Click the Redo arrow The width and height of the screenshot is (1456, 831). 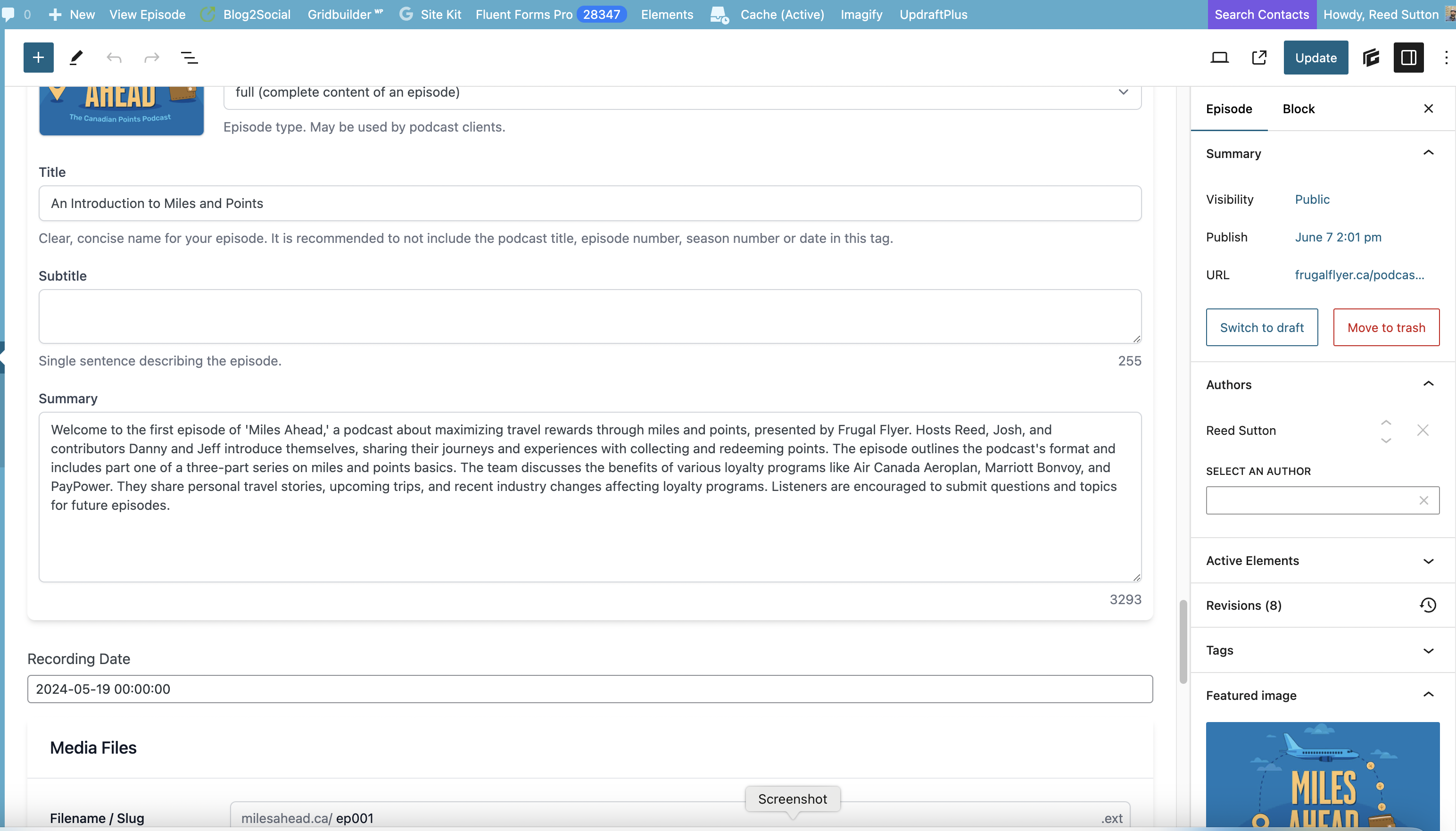point(152,58)
